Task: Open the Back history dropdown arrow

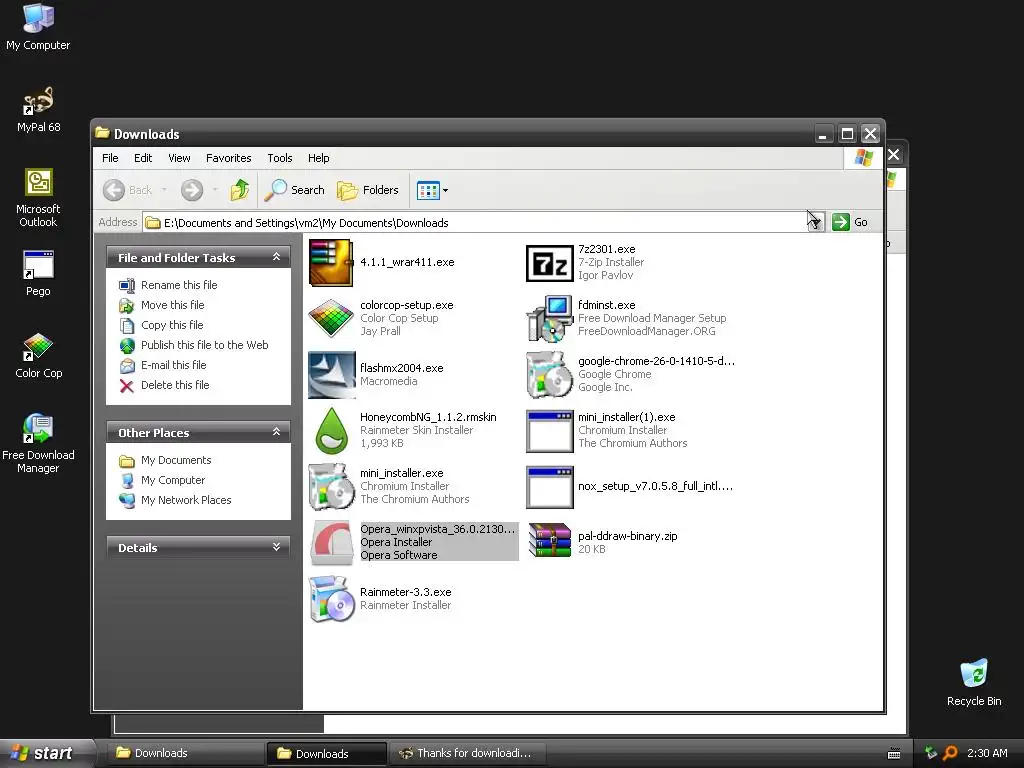Action: (x=164, y=190)
